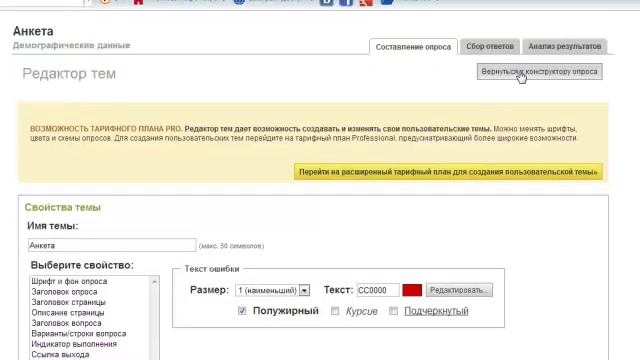Click the Текст color code field

click(x=378, y=290)
